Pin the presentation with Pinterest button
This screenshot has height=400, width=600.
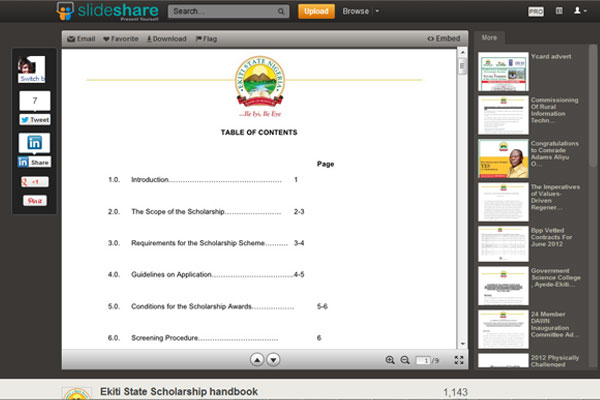tap(34, 201)
